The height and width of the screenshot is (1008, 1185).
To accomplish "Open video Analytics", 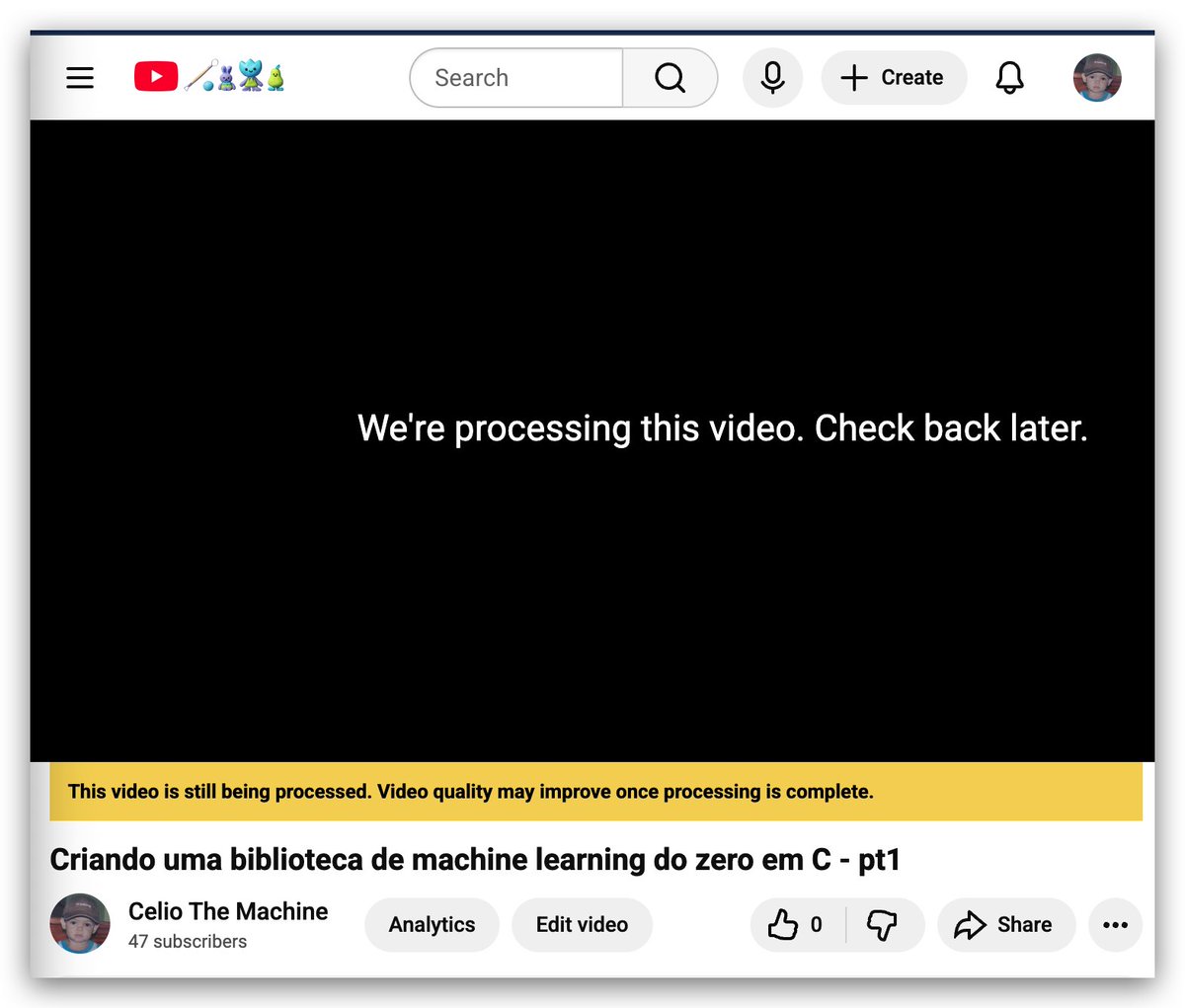I will click(432, 925).
